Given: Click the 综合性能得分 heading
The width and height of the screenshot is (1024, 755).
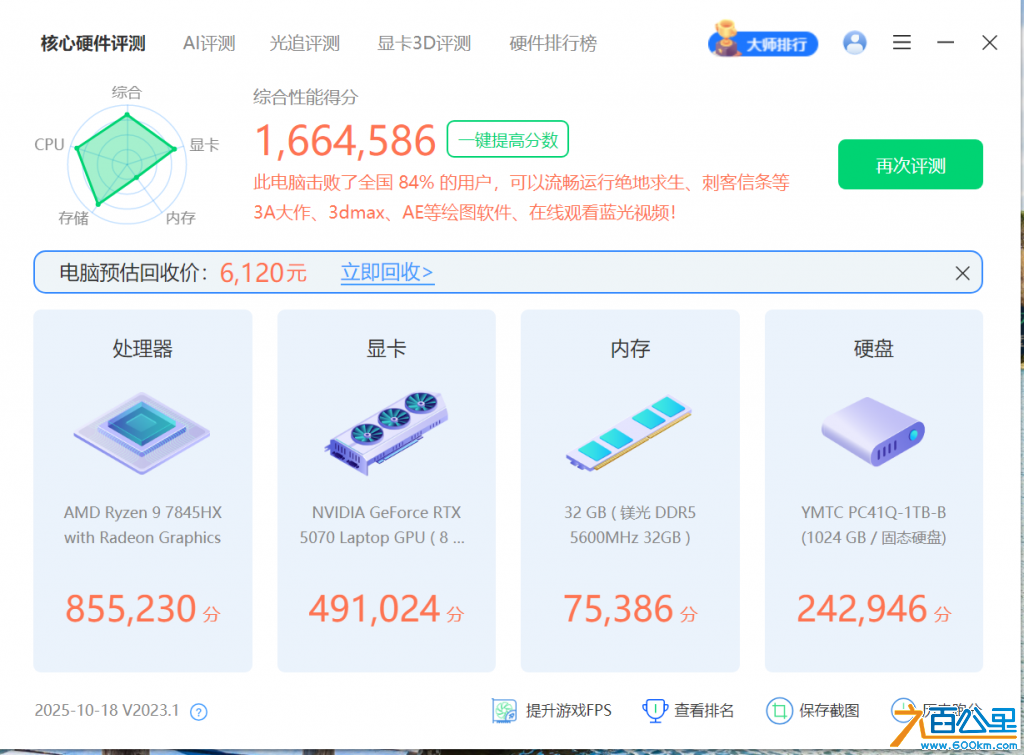Looking at the screenshot, I should (x=306, y=97).
